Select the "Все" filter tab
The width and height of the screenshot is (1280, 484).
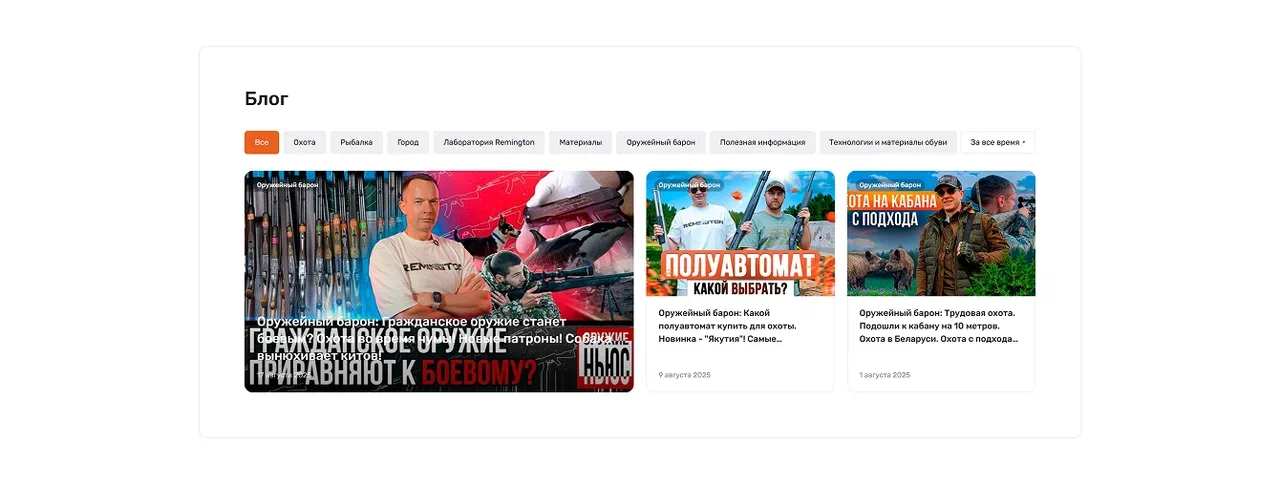click(x=261, y=142)
